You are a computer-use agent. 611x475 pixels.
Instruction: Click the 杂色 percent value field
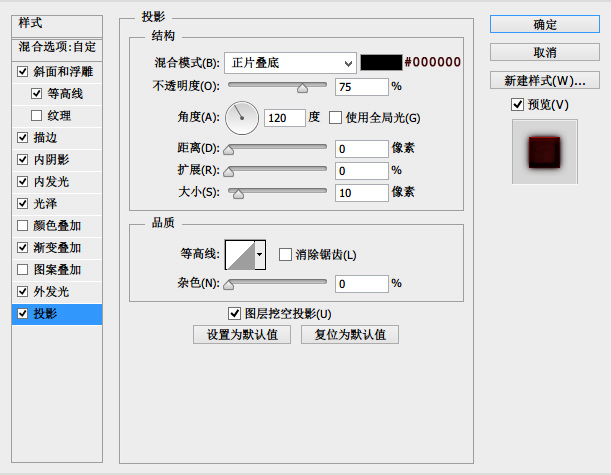pyautogui.click(x=362, y=284)
